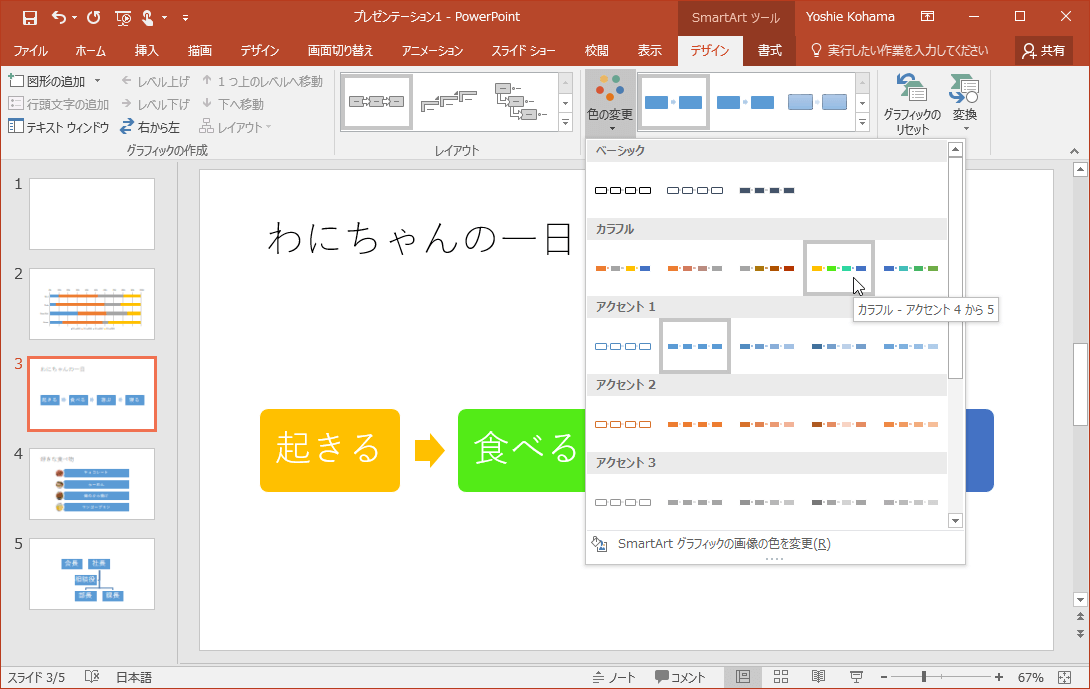The width and height of the screenshot is (1090, 689).
Task: Start slide show from beginning icon
Action: 122,17
